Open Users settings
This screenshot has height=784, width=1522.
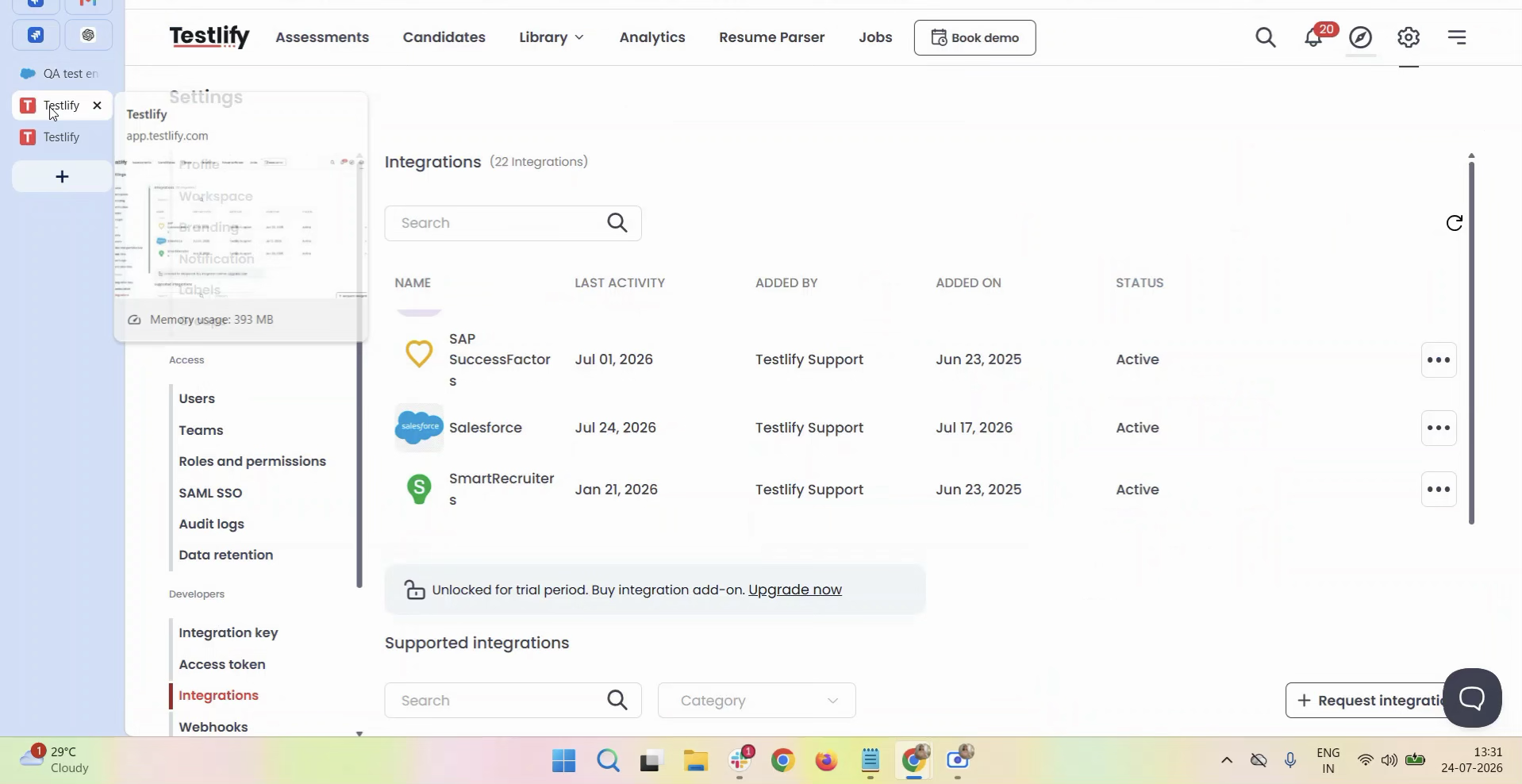197,398
